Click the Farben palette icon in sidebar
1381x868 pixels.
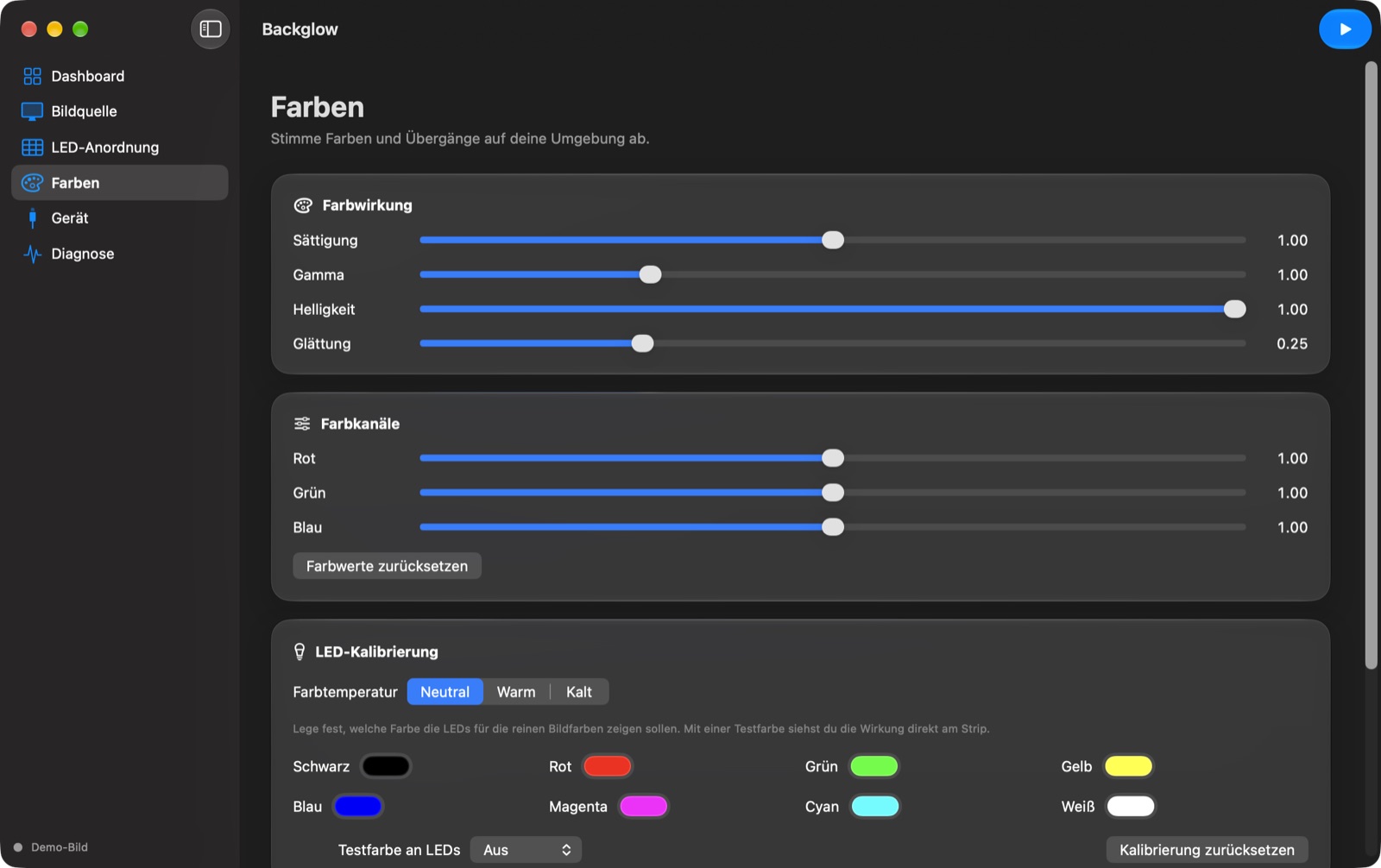32,183
